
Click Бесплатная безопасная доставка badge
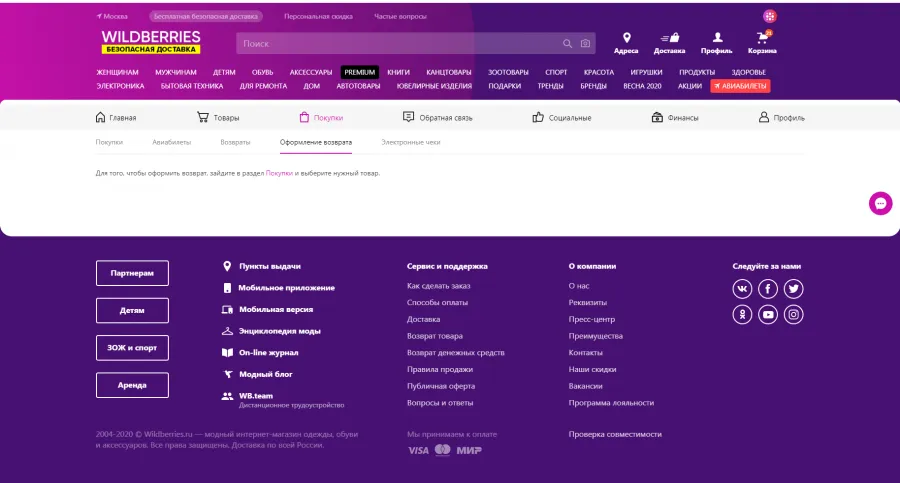206,17
